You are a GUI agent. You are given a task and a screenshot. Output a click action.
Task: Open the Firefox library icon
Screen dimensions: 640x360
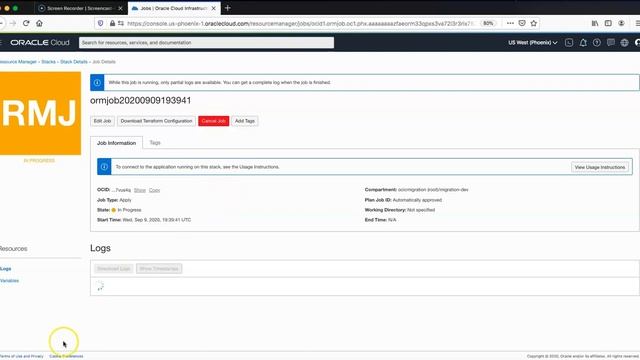595,23
